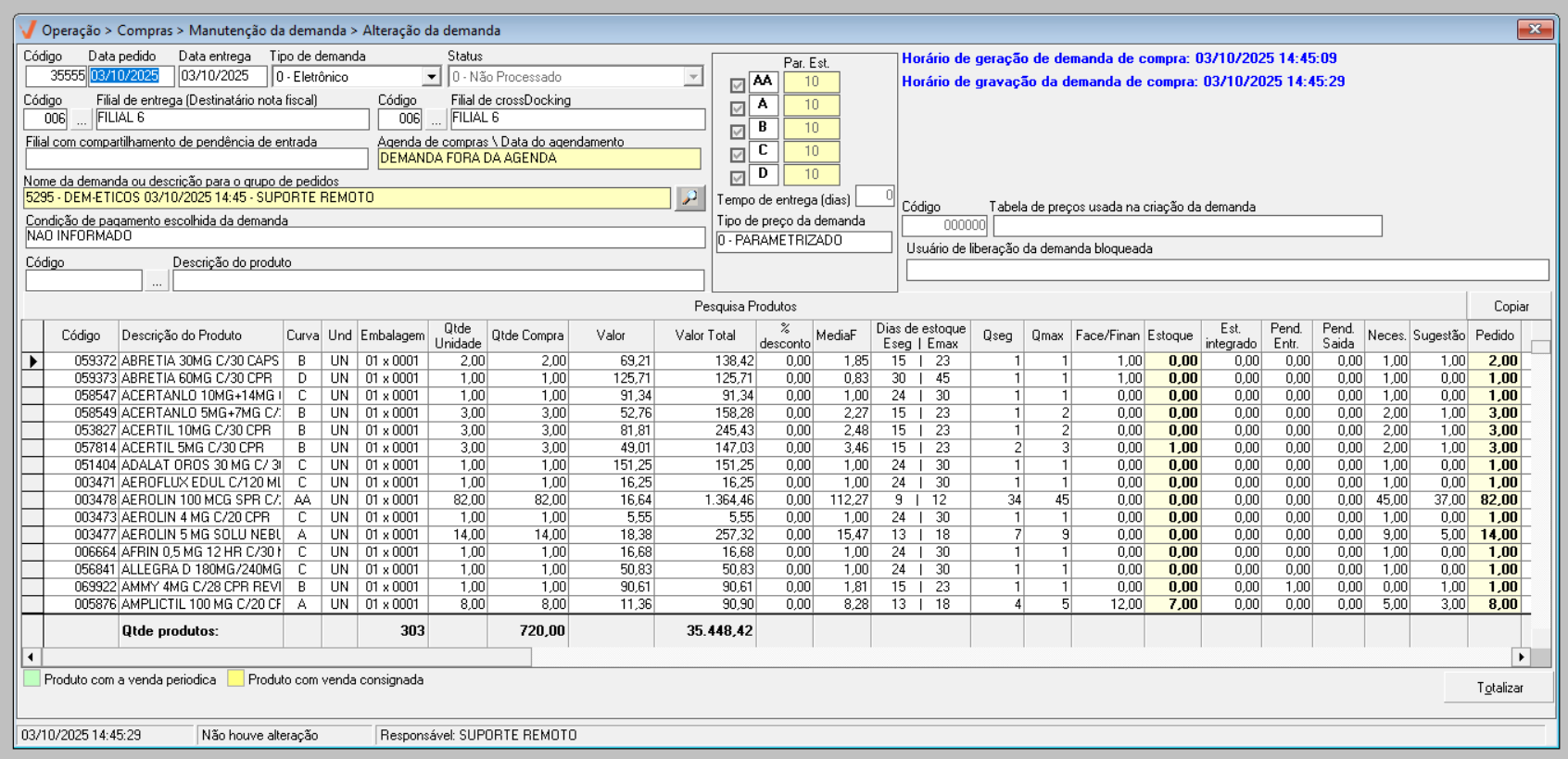Viewport: 1568px width, 759px height.
Task: Click the magnifier search icon beside demand name
Action: point(689,198)
